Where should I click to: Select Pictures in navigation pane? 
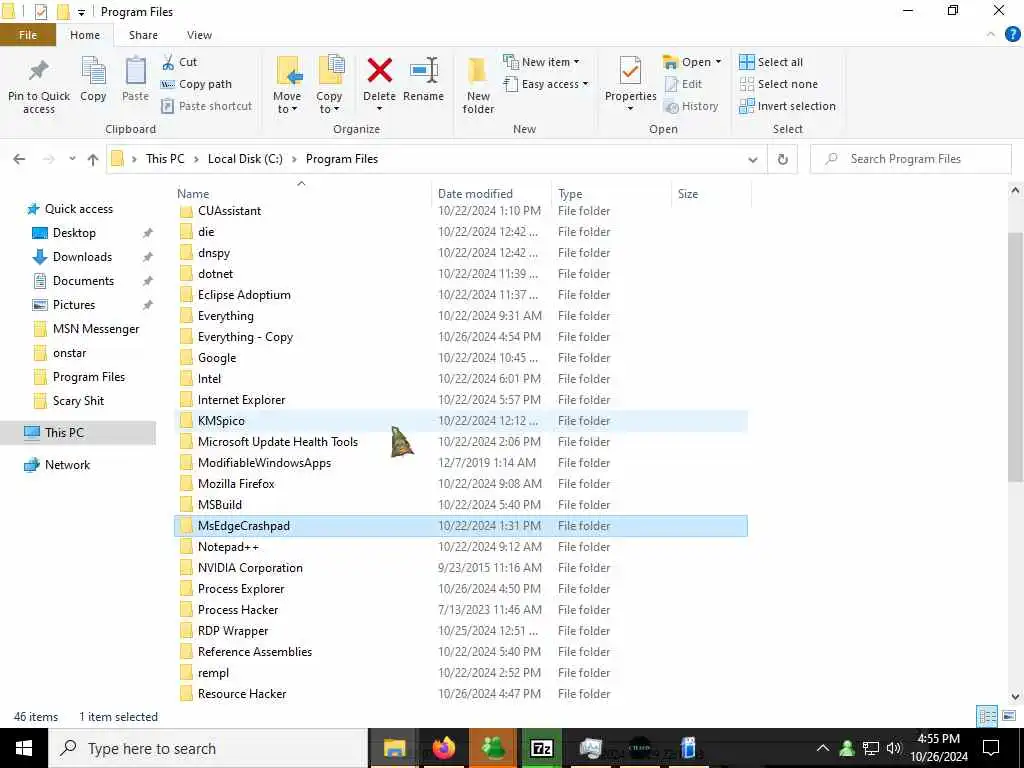(x=73, y=305)
